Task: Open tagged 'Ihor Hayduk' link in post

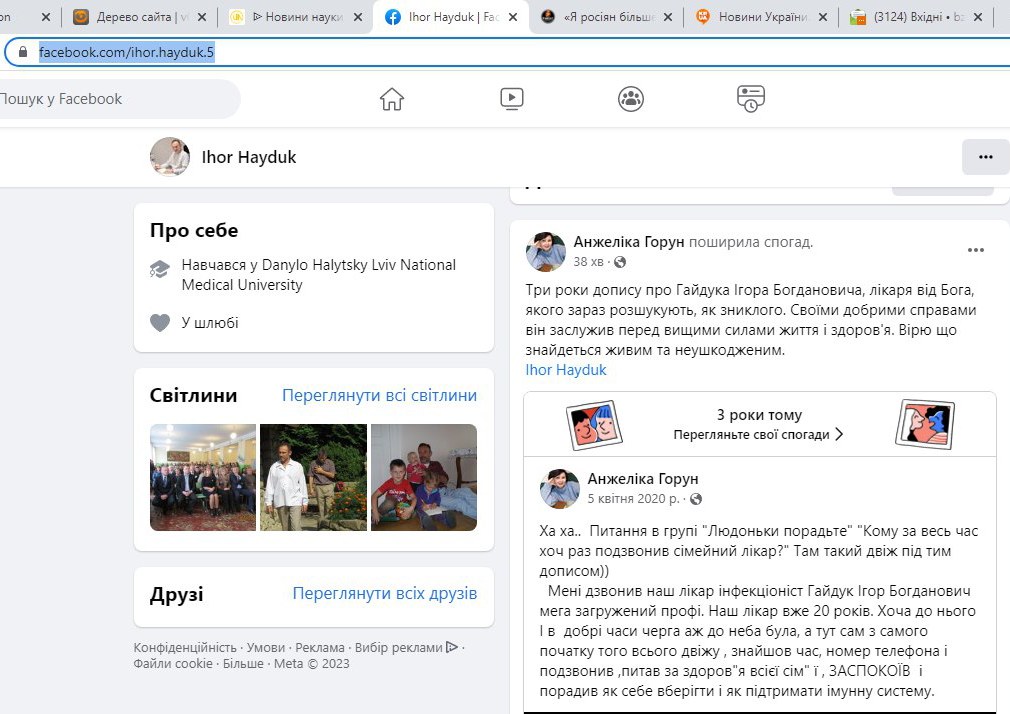Action: [566, 370]
